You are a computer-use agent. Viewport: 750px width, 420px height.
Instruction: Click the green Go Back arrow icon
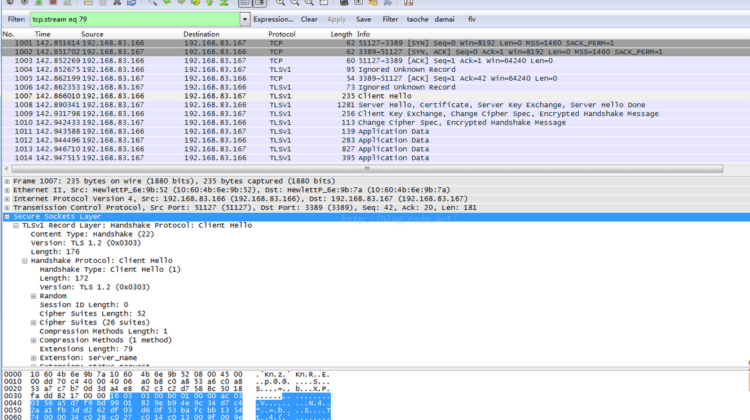click(166, 2)
